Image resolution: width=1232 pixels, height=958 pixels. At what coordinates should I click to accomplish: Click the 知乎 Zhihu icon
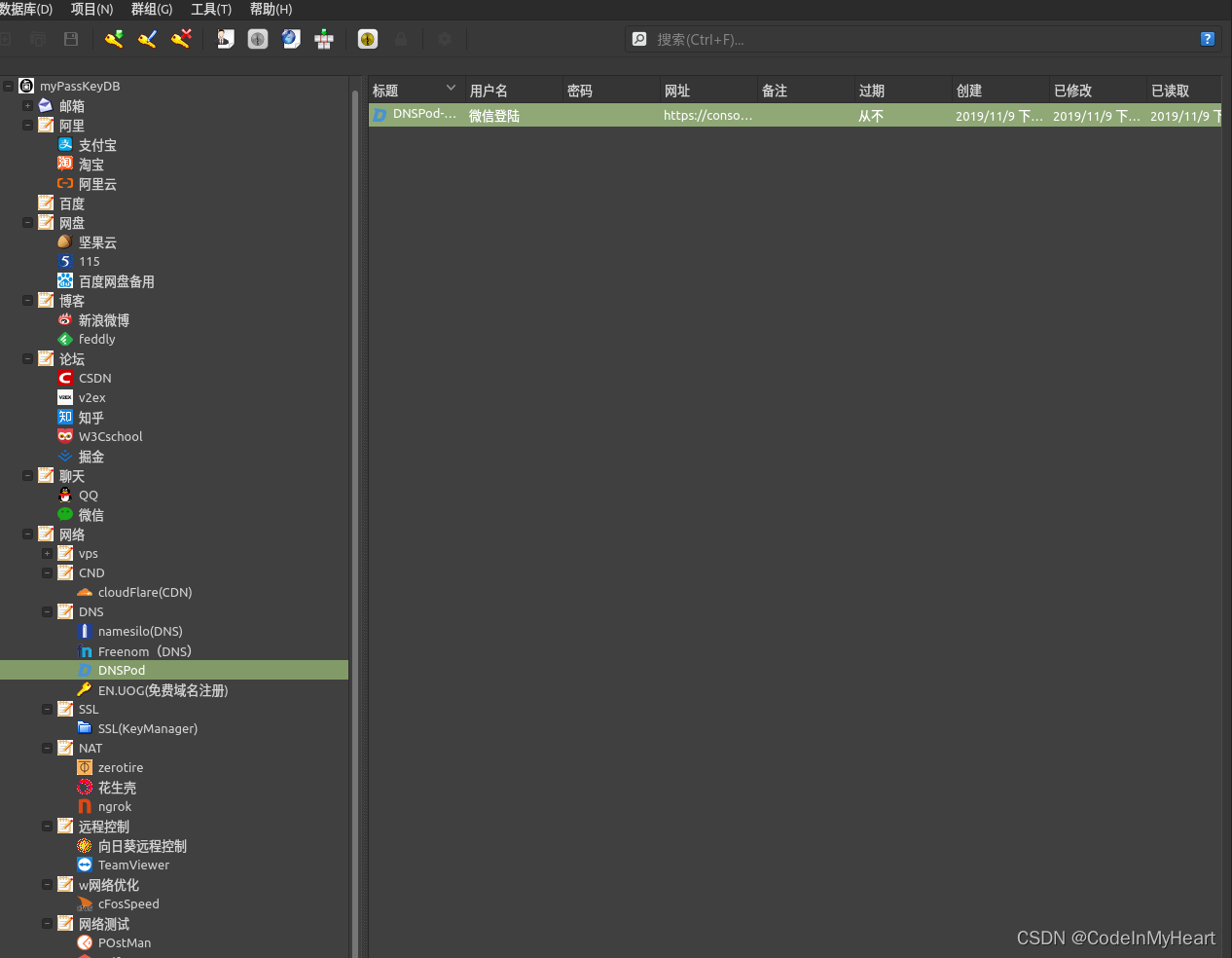tap(65, 417)
